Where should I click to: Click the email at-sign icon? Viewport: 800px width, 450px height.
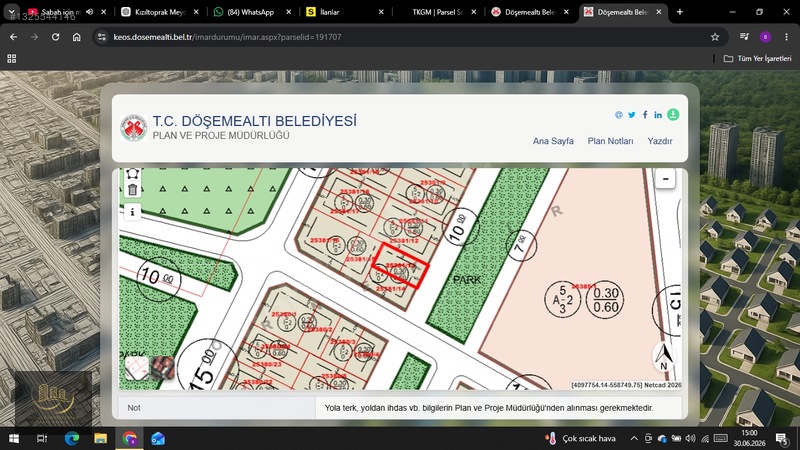(619, 115)
